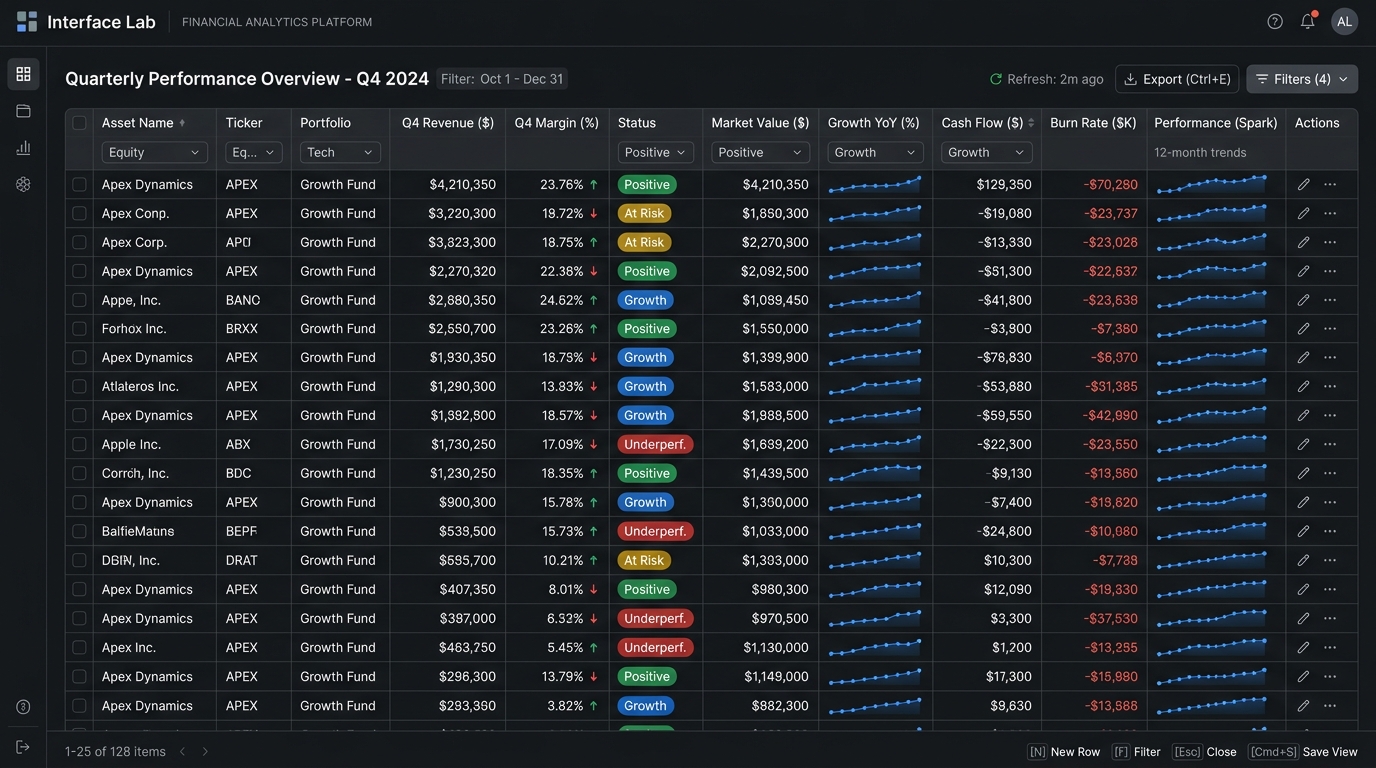The image size is (1376, 768).
Task: Open the Equity filter under Asset Name
Action: (154, 152)
